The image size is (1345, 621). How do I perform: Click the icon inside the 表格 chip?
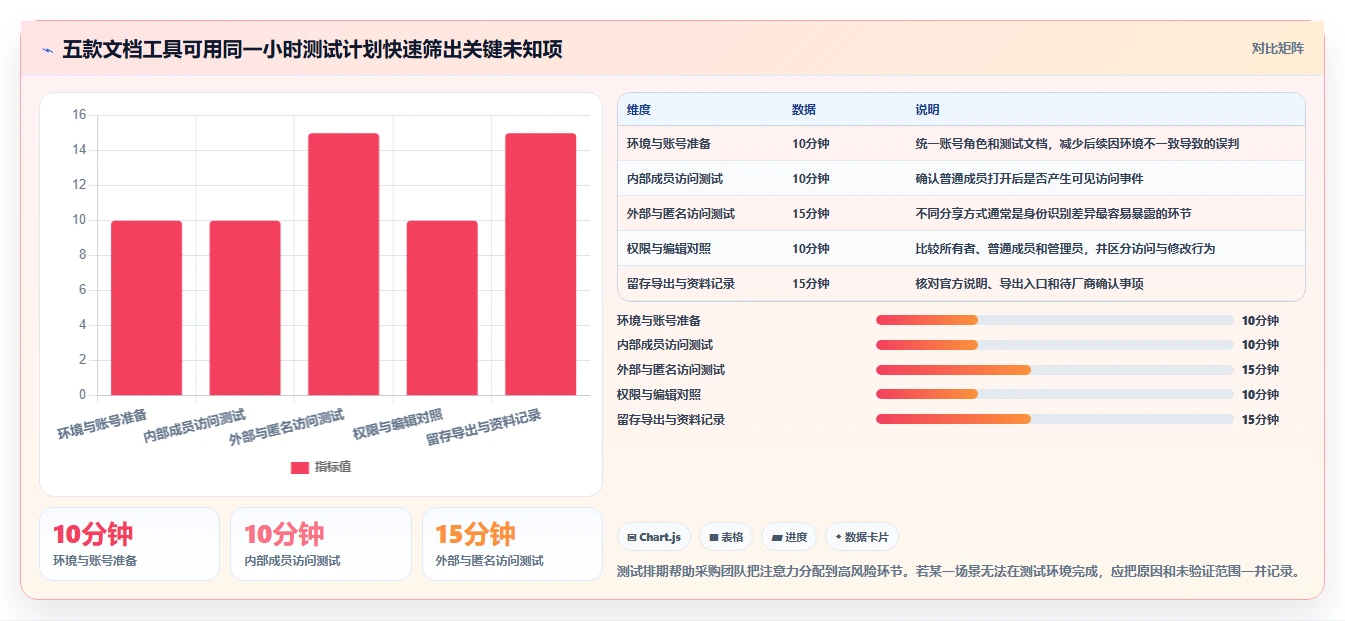click(714, 538)
